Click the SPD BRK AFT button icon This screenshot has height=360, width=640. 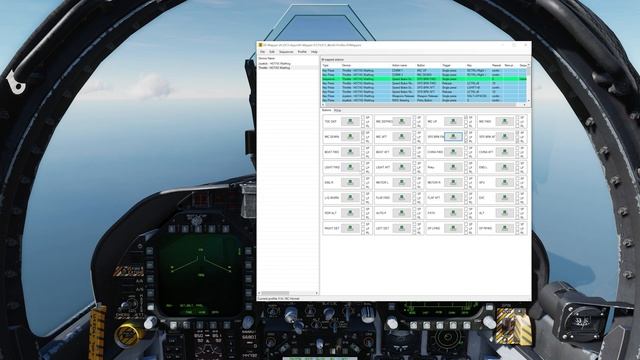click(504, 136)
